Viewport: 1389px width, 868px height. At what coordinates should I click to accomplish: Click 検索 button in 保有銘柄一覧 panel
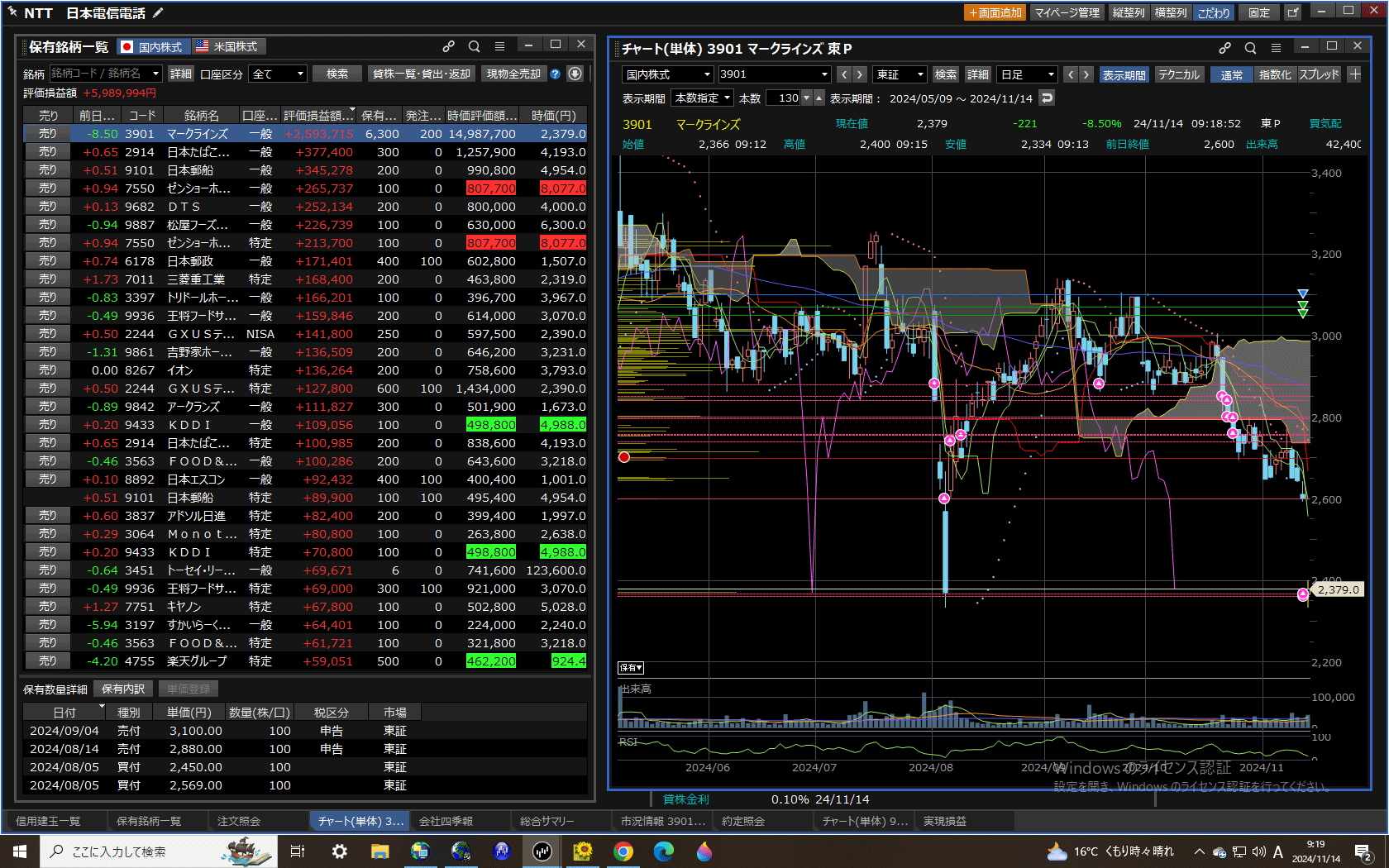point(337,74)
